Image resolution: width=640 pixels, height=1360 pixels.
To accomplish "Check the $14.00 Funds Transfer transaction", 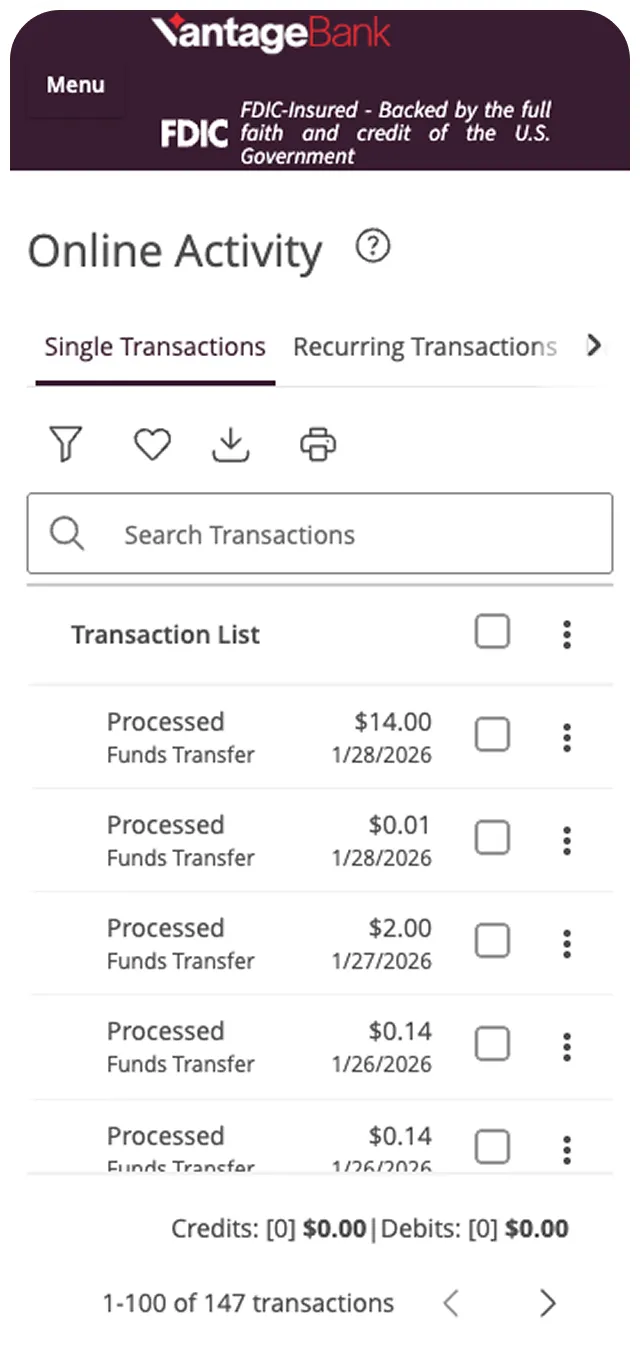I will 492,735.
